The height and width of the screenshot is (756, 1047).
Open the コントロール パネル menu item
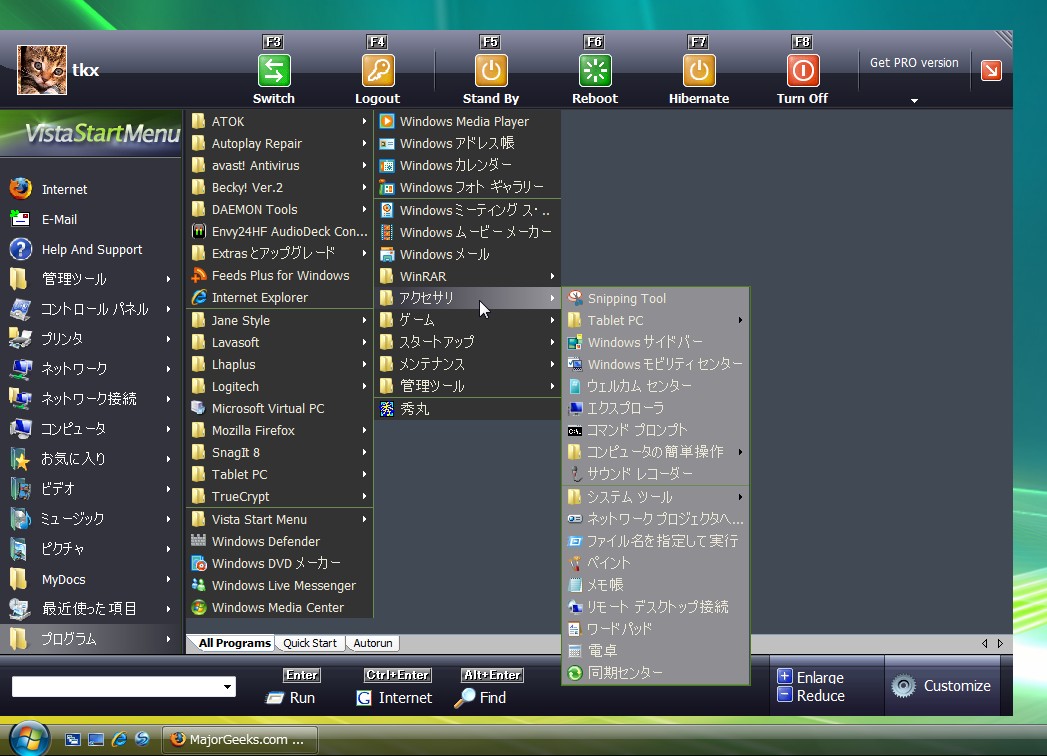[91, 309]
